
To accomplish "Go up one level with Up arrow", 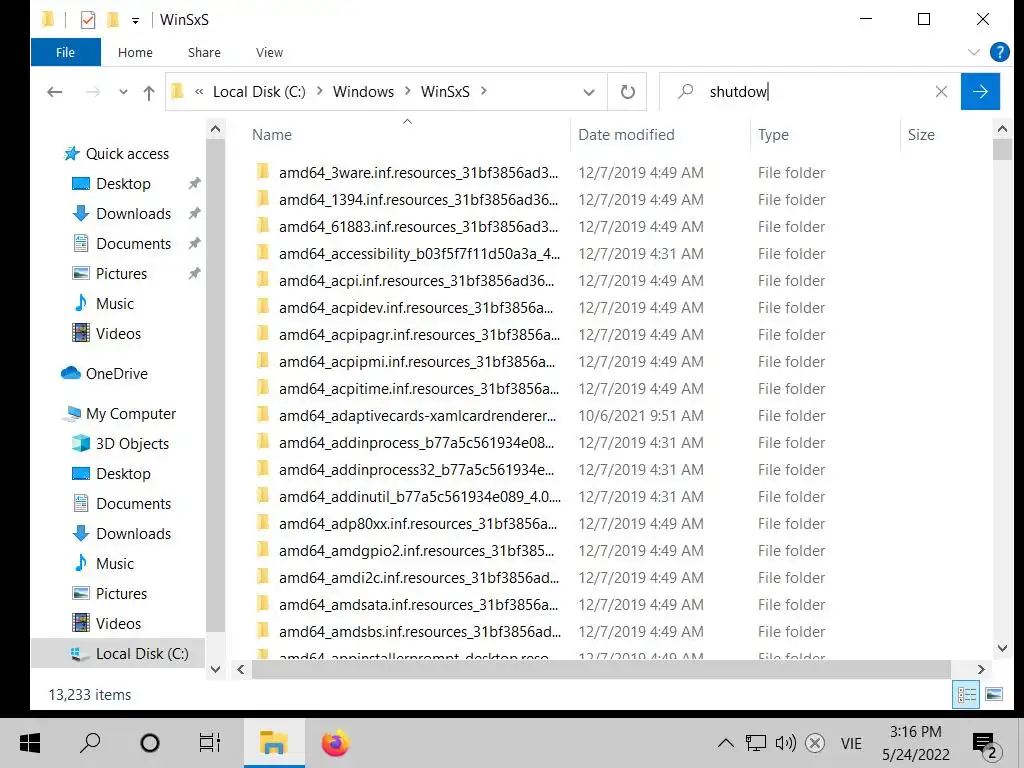I will (x=149, y=93).
